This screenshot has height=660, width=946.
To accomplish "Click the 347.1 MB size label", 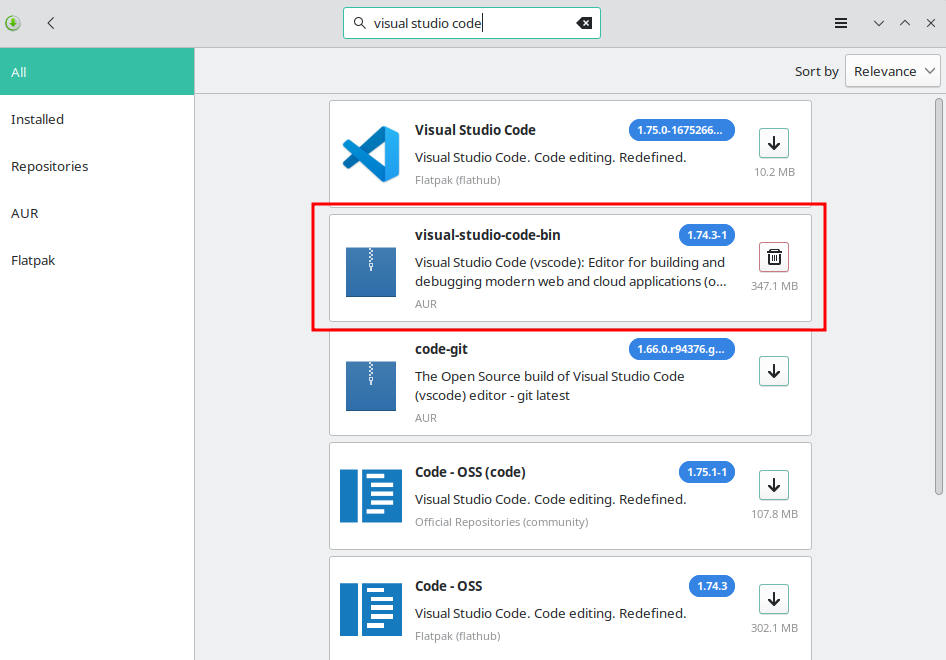I will tap(774, 286).
